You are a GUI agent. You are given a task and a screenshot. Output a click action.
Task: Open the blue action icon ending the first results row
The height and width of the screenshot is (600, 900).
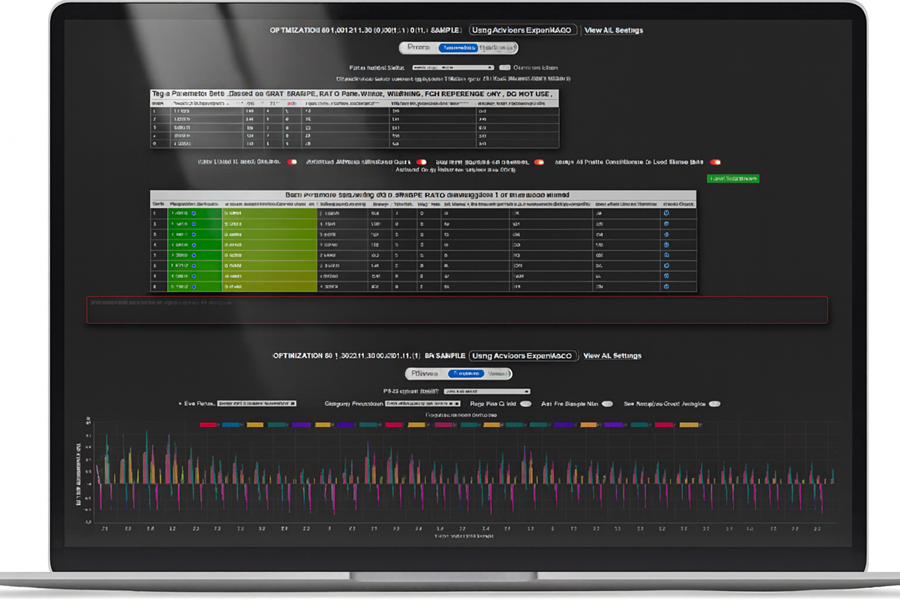(666, 213)
